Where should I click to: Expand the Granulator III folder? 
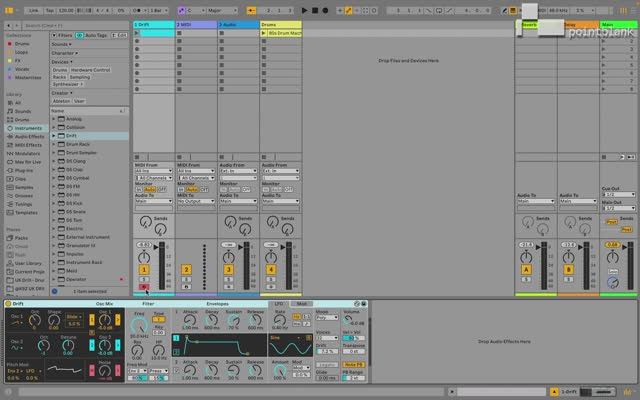[x=53, y=245]
